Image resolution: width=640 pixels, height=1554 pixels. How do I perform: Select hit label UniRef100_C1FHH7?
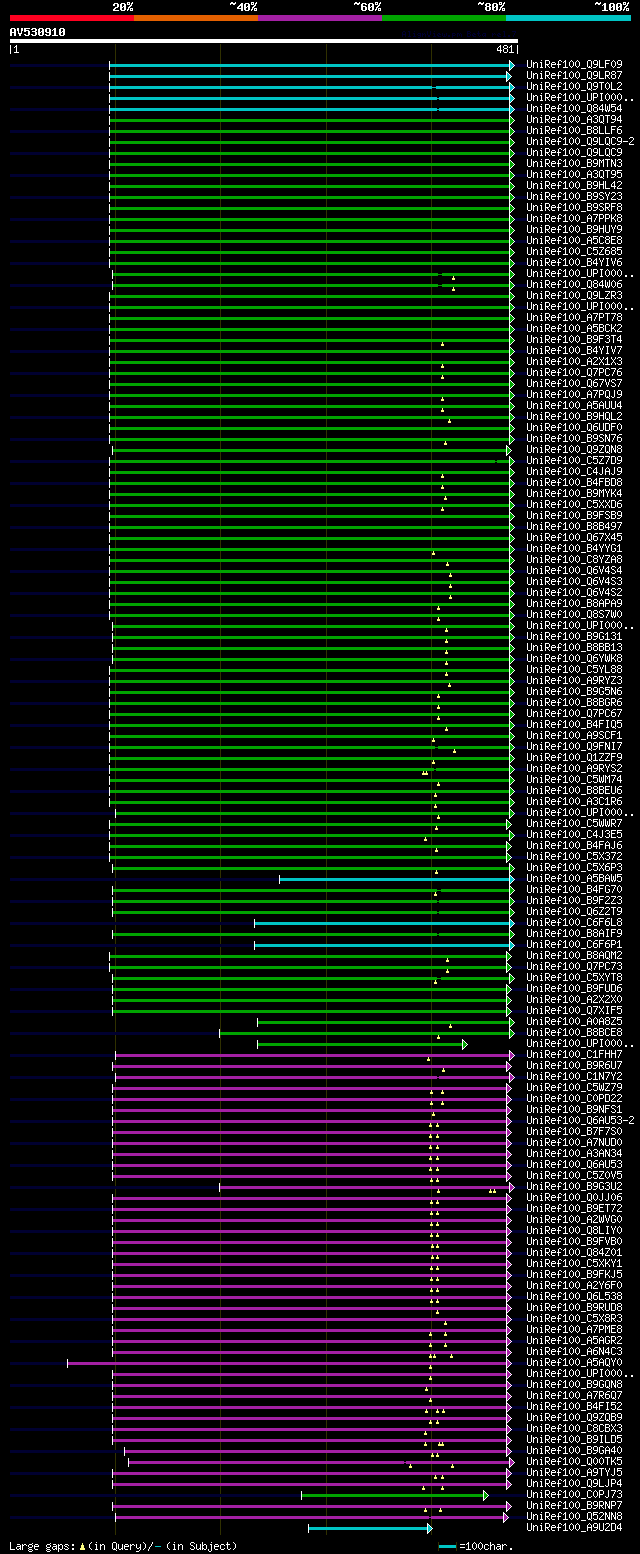[x=574, y=1054]
